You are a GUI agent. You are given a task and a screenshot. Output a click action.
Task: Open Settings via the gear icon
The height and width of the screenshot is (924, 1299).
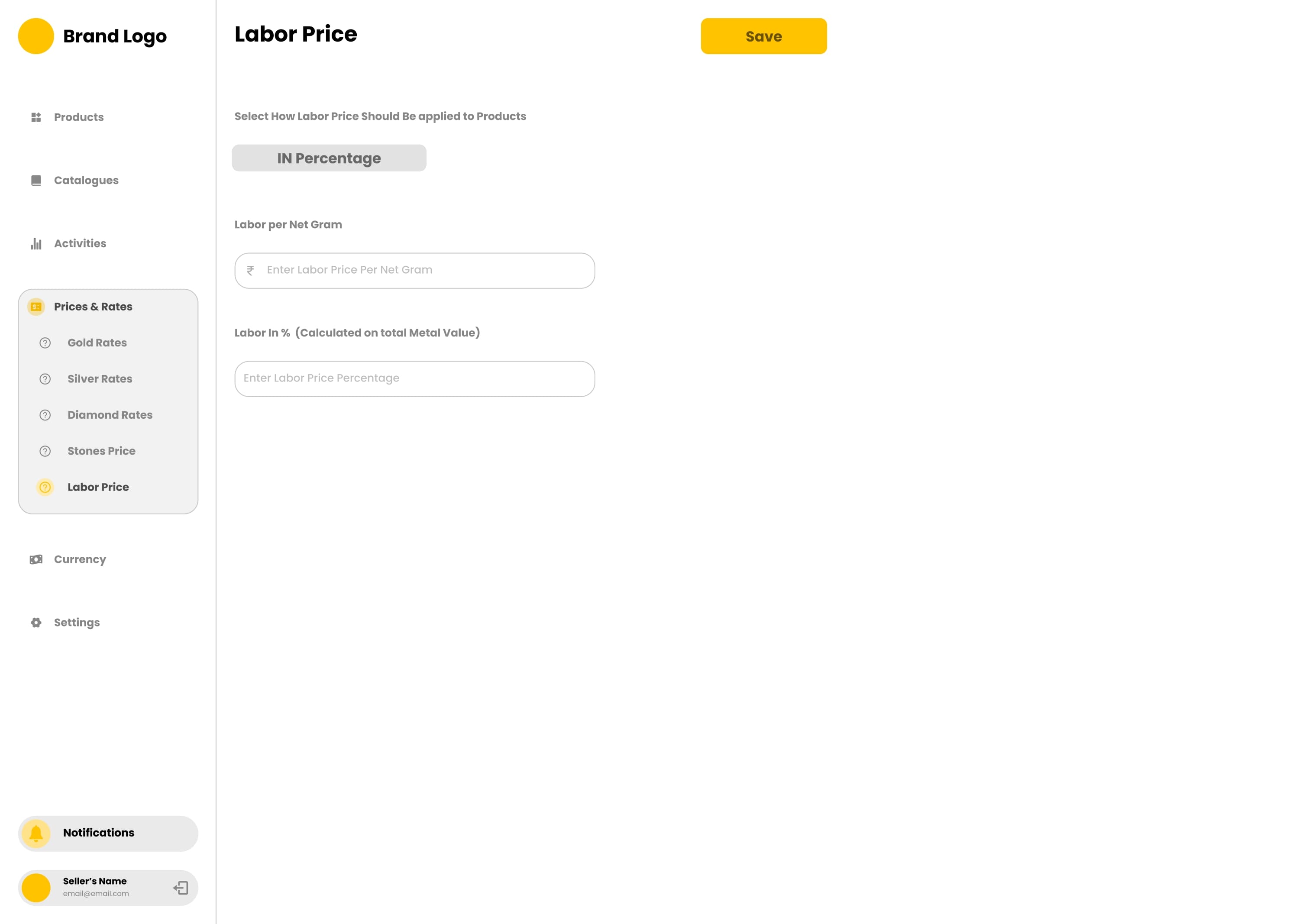[x=36, y=623]
